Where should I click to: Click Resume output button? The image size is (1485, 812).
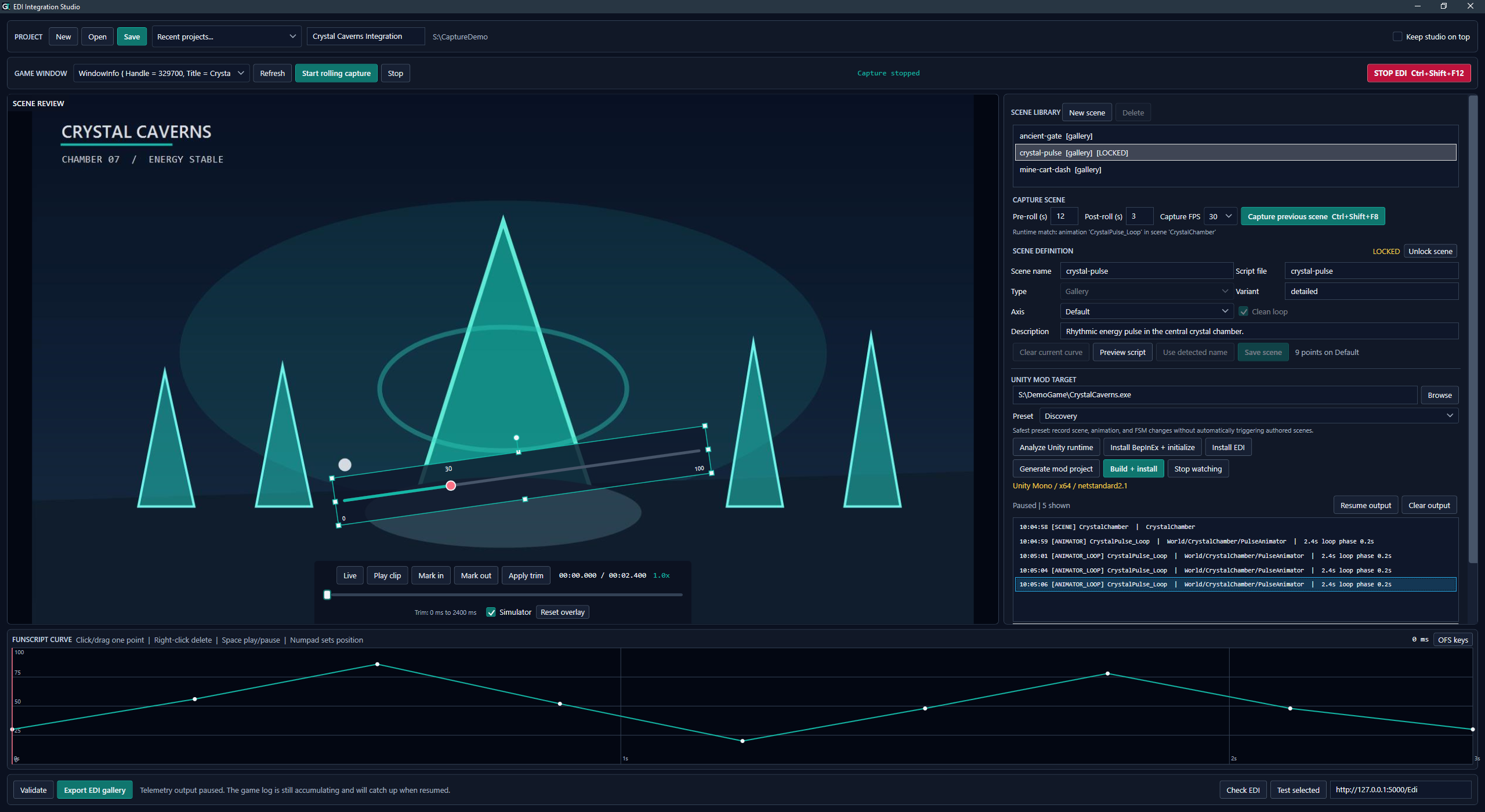coord(1366,505)
